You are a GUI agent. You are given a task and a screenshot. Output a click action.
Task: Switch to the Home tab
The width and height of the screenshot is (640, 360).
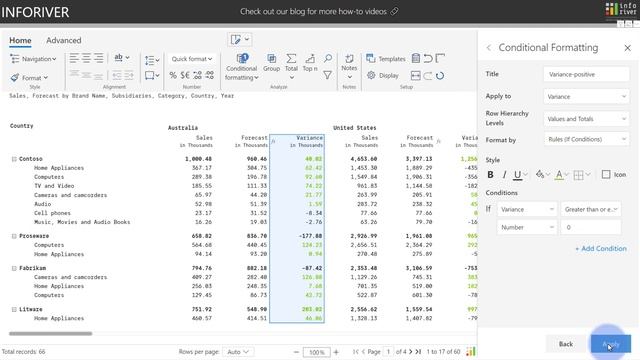tap(20, 40)
